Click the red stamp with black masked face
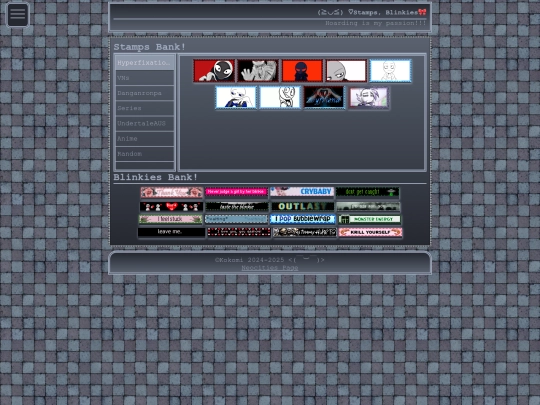Viewport: 540px width, 405px height. click(x=214, y=71)
